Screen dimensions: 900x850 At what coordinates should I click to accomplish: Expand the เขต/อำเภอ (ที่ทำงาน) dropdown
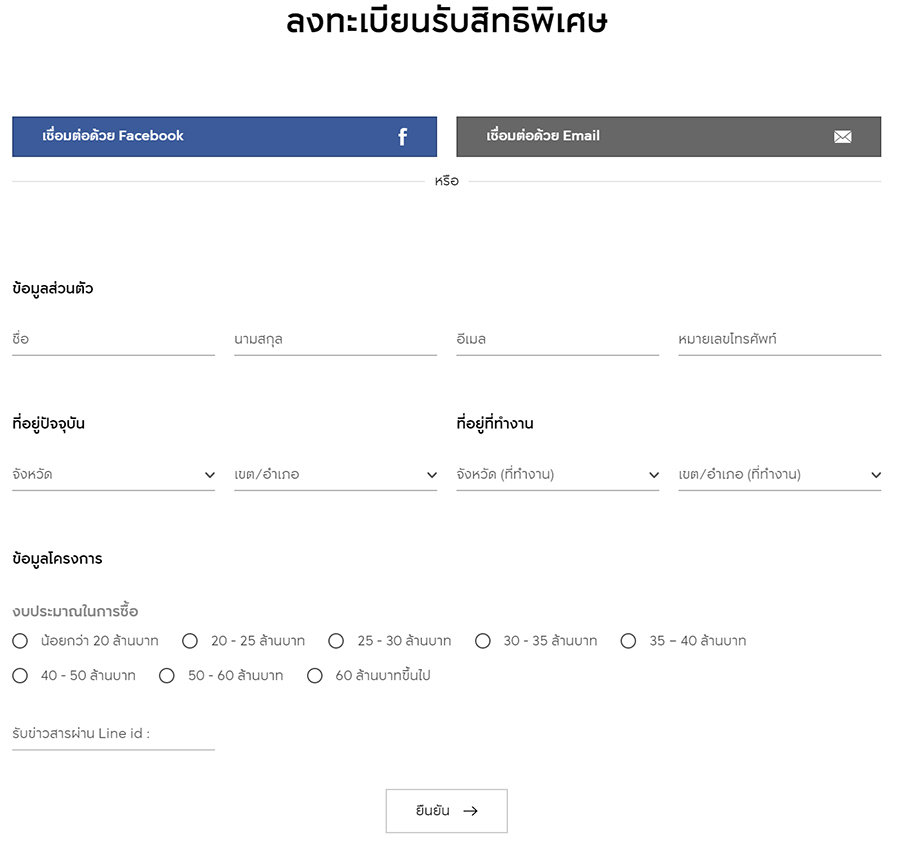coord(779,475)
